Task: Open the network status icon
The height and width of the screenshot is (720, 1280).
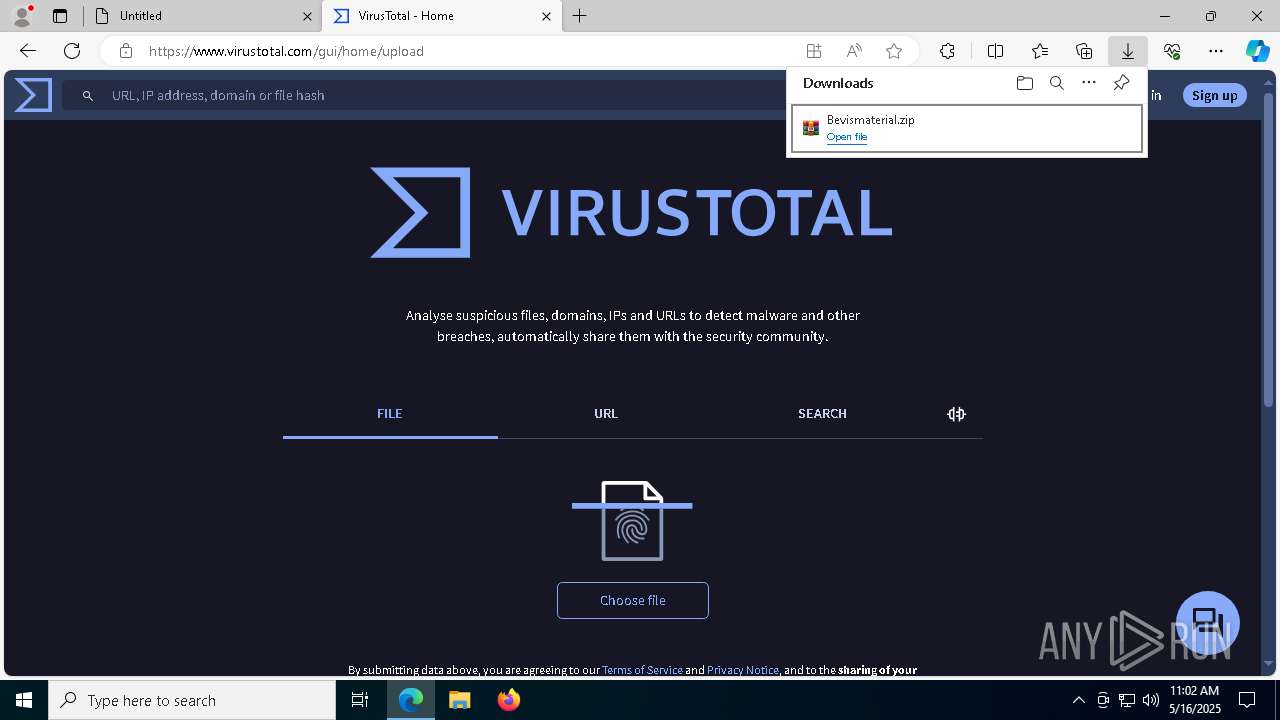Action: (x=1126, y=700)
